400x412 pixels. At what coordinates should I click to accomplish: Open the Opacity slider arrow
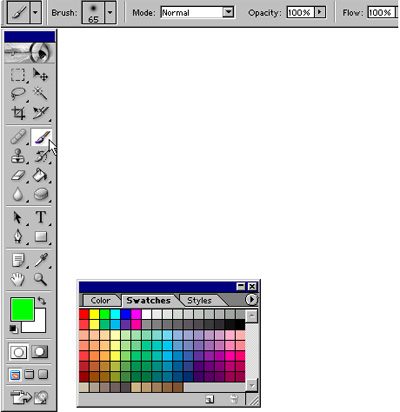pos(320,13)
